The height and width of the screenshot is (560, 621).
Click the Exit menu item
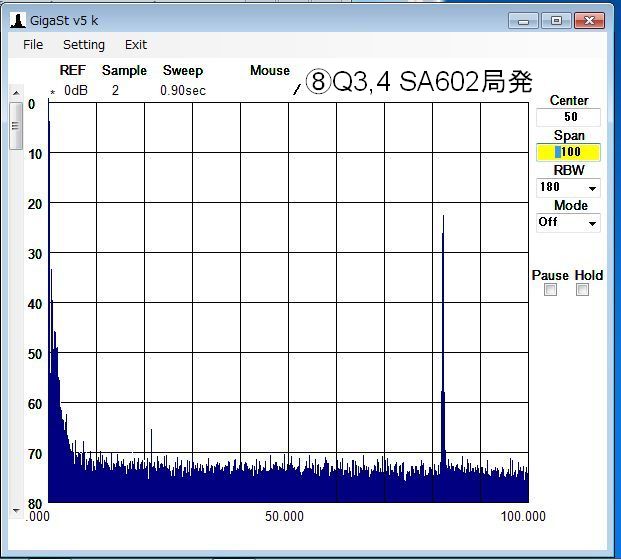tap(136, 45)
